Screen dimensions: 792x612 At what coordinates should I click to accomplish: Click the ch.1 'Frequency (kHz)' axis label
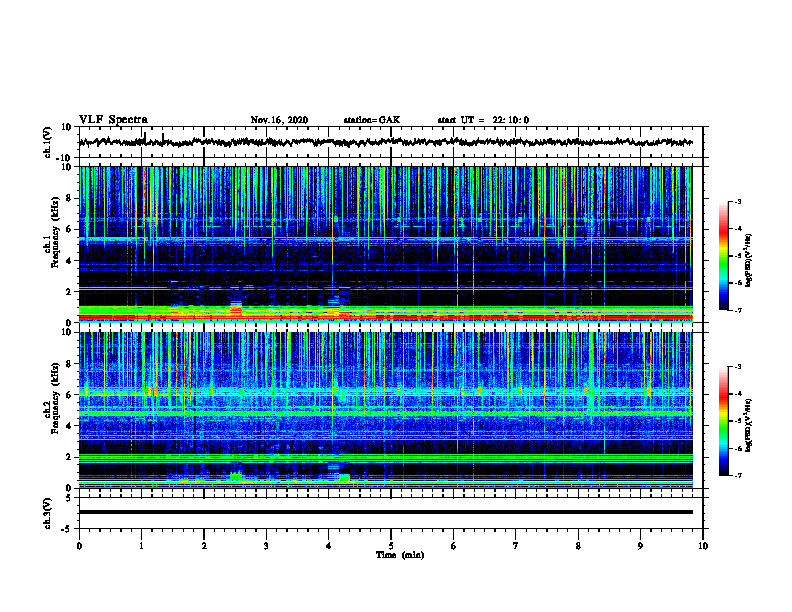pyautogui.click(x=55, y=232)
